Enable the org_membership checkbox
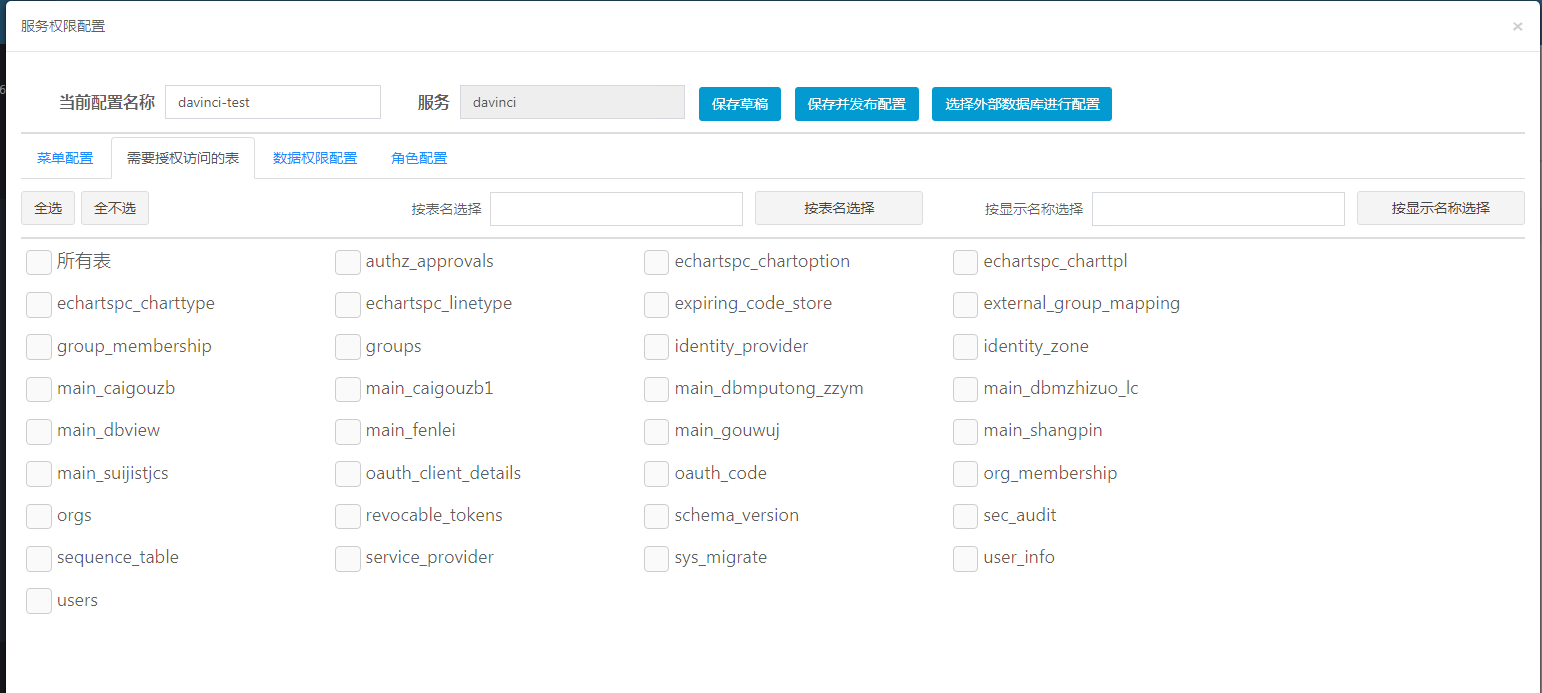 point(966,474)
